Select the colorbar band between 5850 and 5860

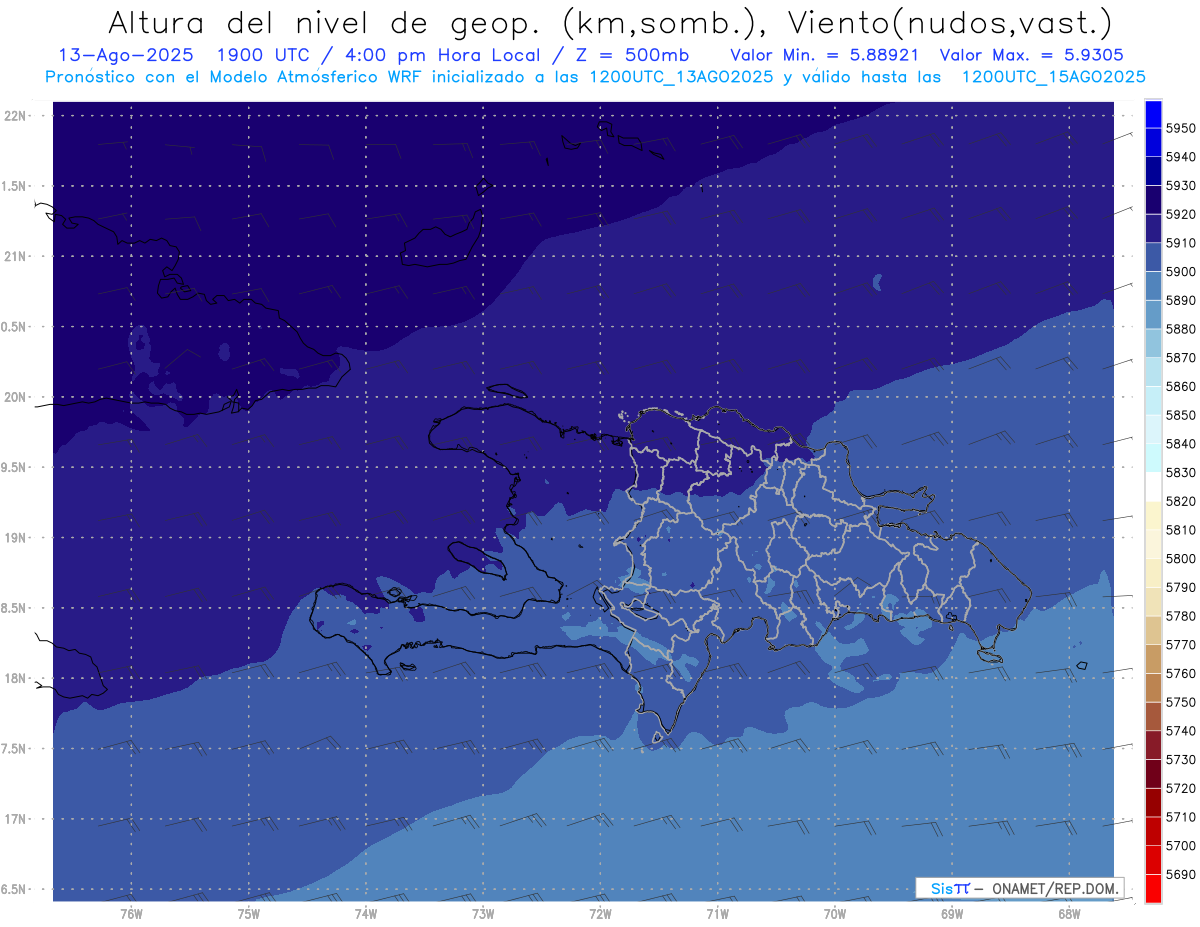click(1153, 400)
